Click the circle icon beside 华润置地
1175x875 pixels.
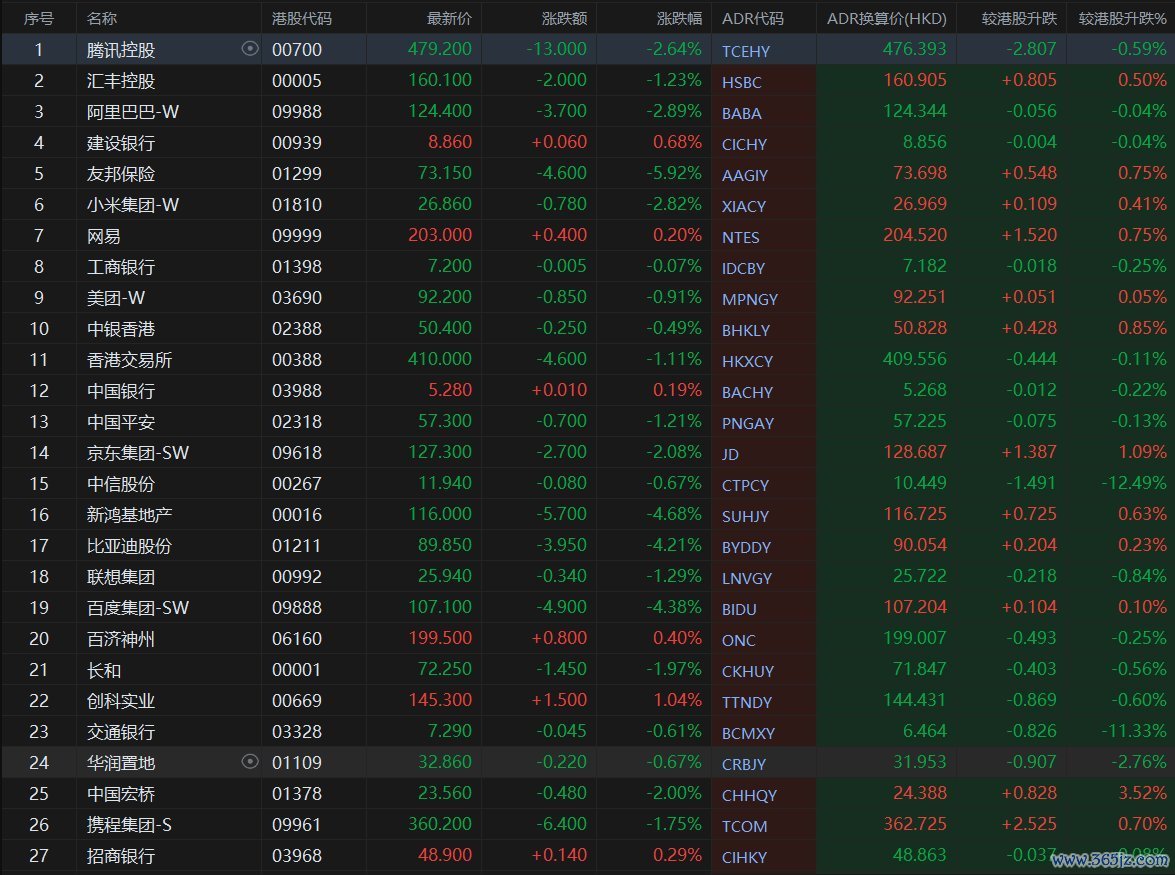[250, 762]
